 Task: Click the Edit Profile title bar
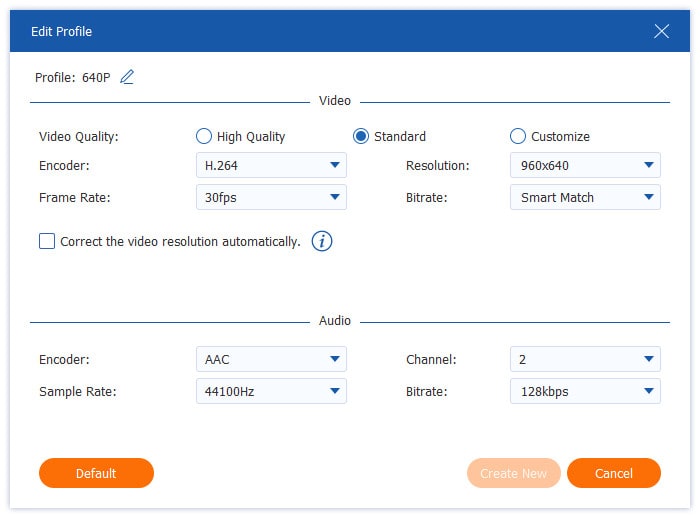[300, 31]
